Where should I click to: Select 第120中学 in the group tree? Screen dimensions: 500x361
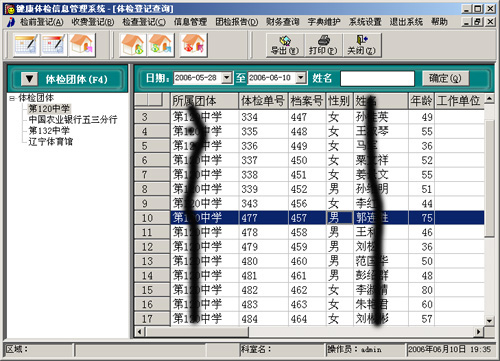[x=49, y=109]
